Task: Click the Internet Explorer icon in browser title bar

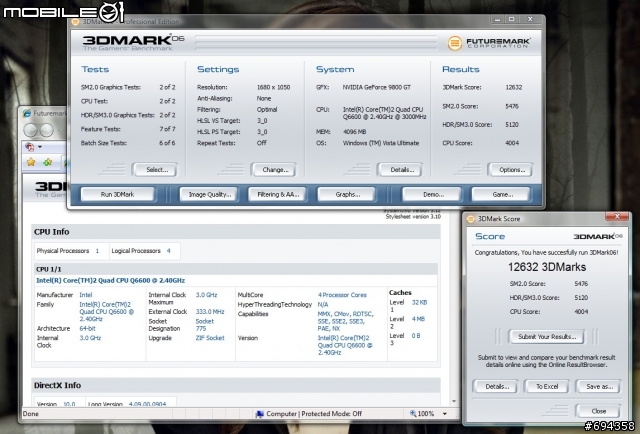Action: click(27, 113)
